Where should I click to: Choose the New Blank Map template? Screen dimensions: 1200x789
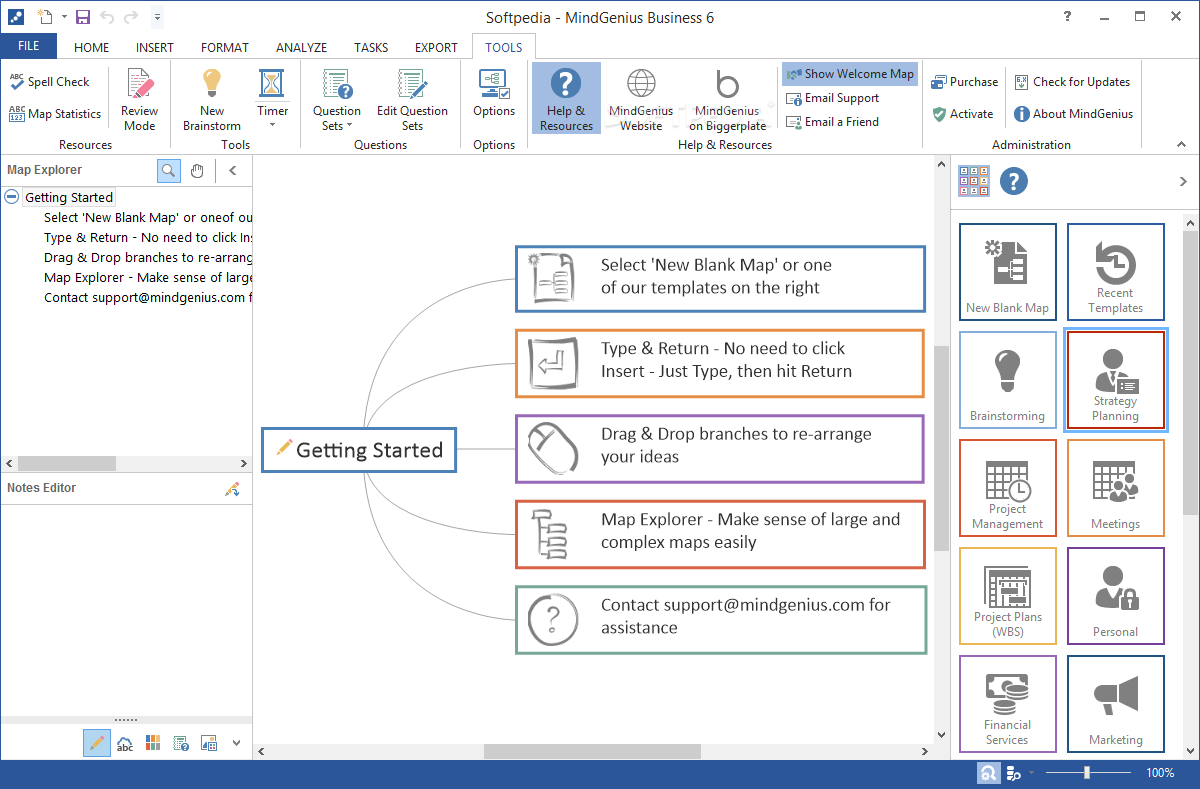tap(1007, 272)
